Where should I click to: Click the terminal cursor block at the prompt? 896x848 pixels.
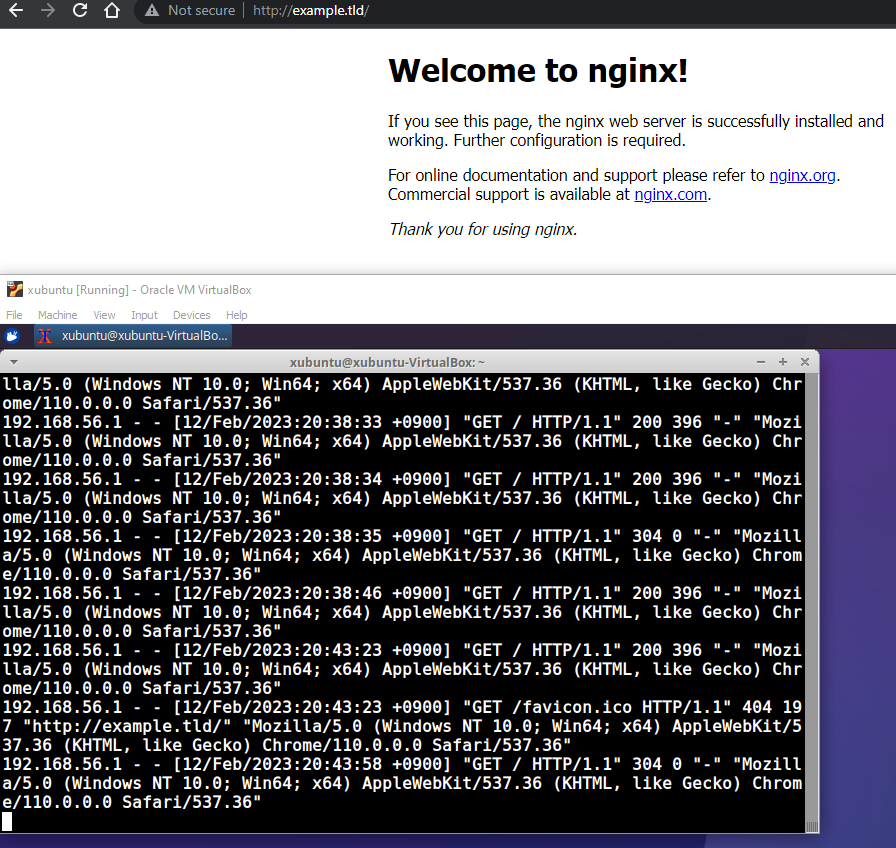7,822
